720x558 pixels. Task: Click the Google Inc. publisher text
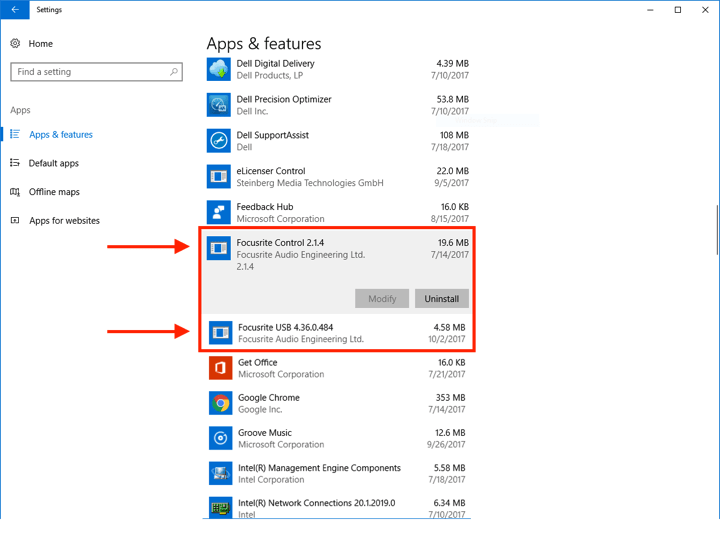tap(260, 409)
